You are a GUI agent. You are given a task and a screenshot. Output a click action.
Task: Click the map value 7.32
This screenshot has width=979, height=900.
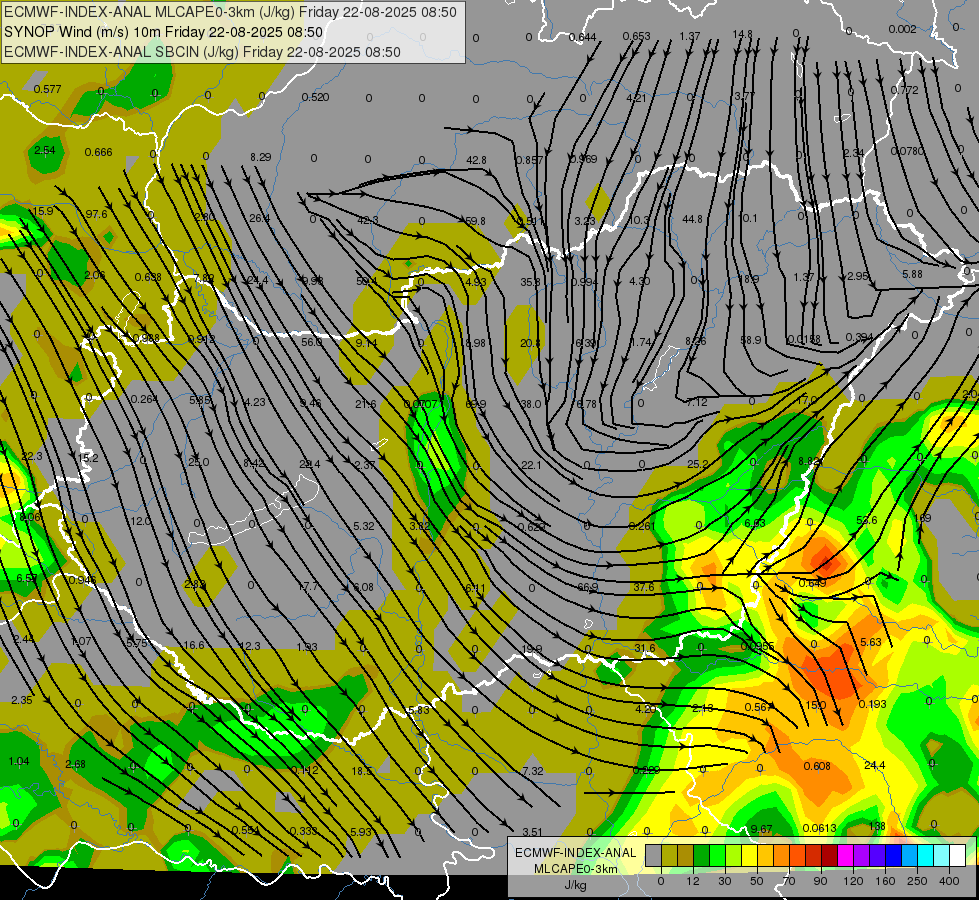[533, 771]
